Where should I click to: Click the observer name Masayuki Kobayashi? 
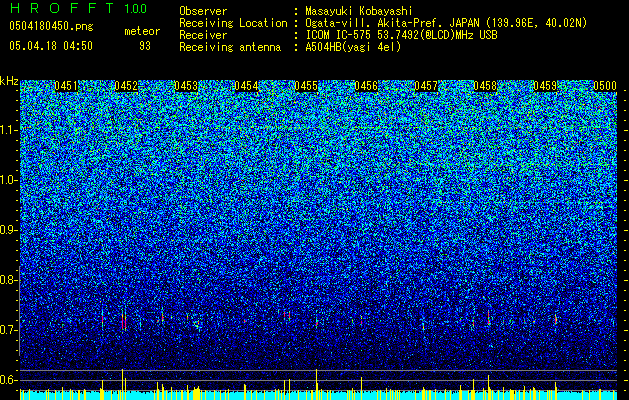(x=359, y=11)
